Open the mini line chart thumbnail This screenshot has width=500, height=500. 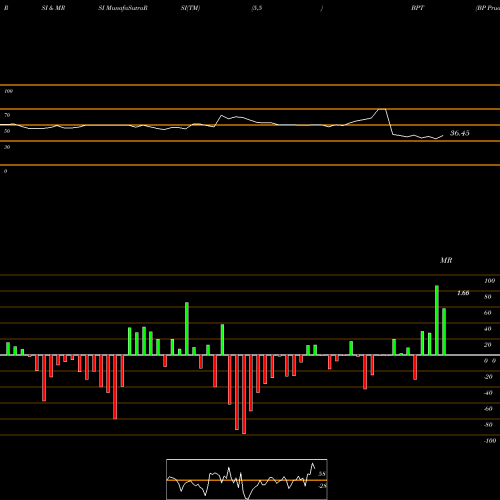click(x=247, y=479)
